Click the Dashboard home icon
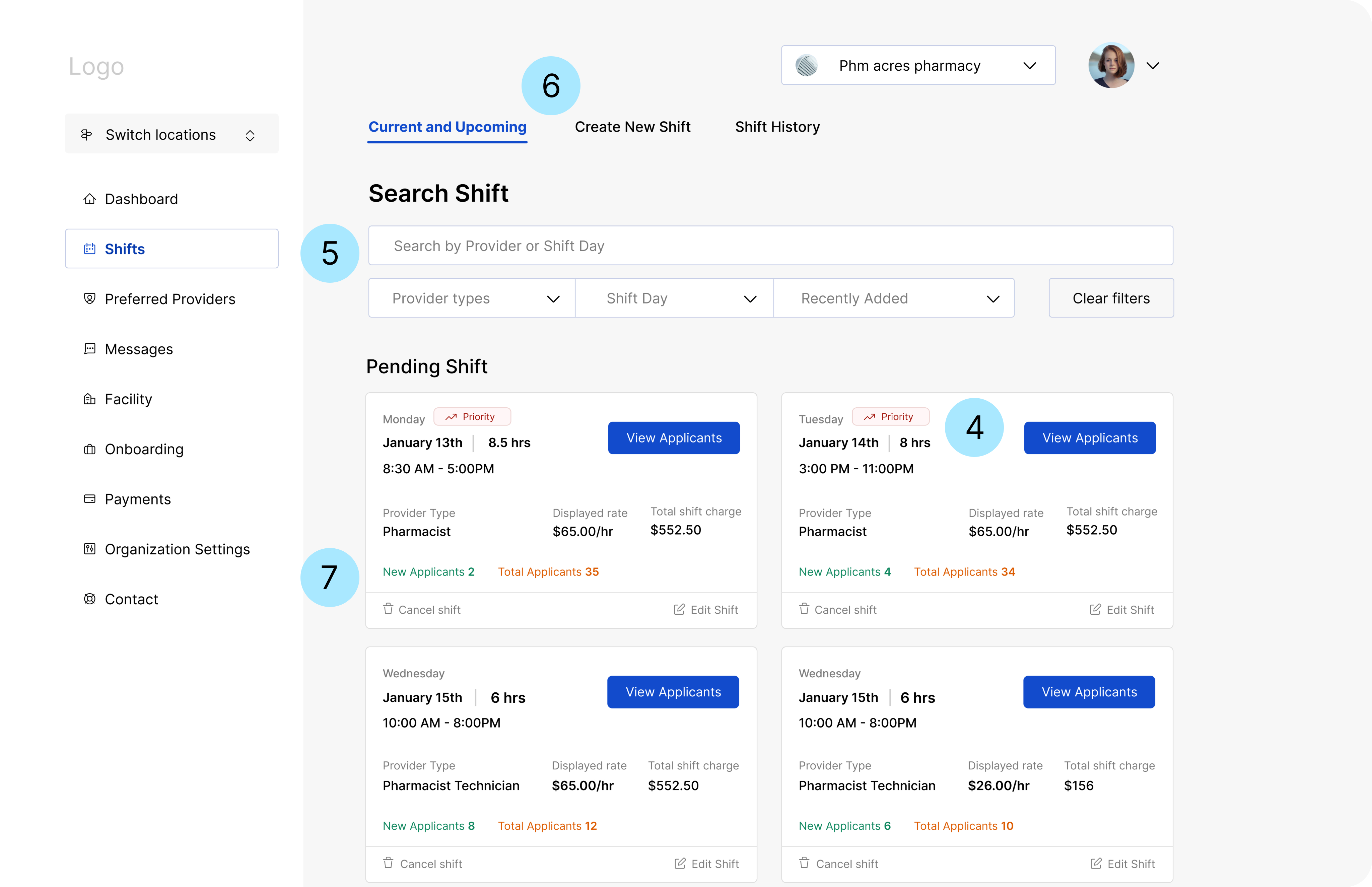The width and height of the screenshot is (1372, 887). [89, 199]
